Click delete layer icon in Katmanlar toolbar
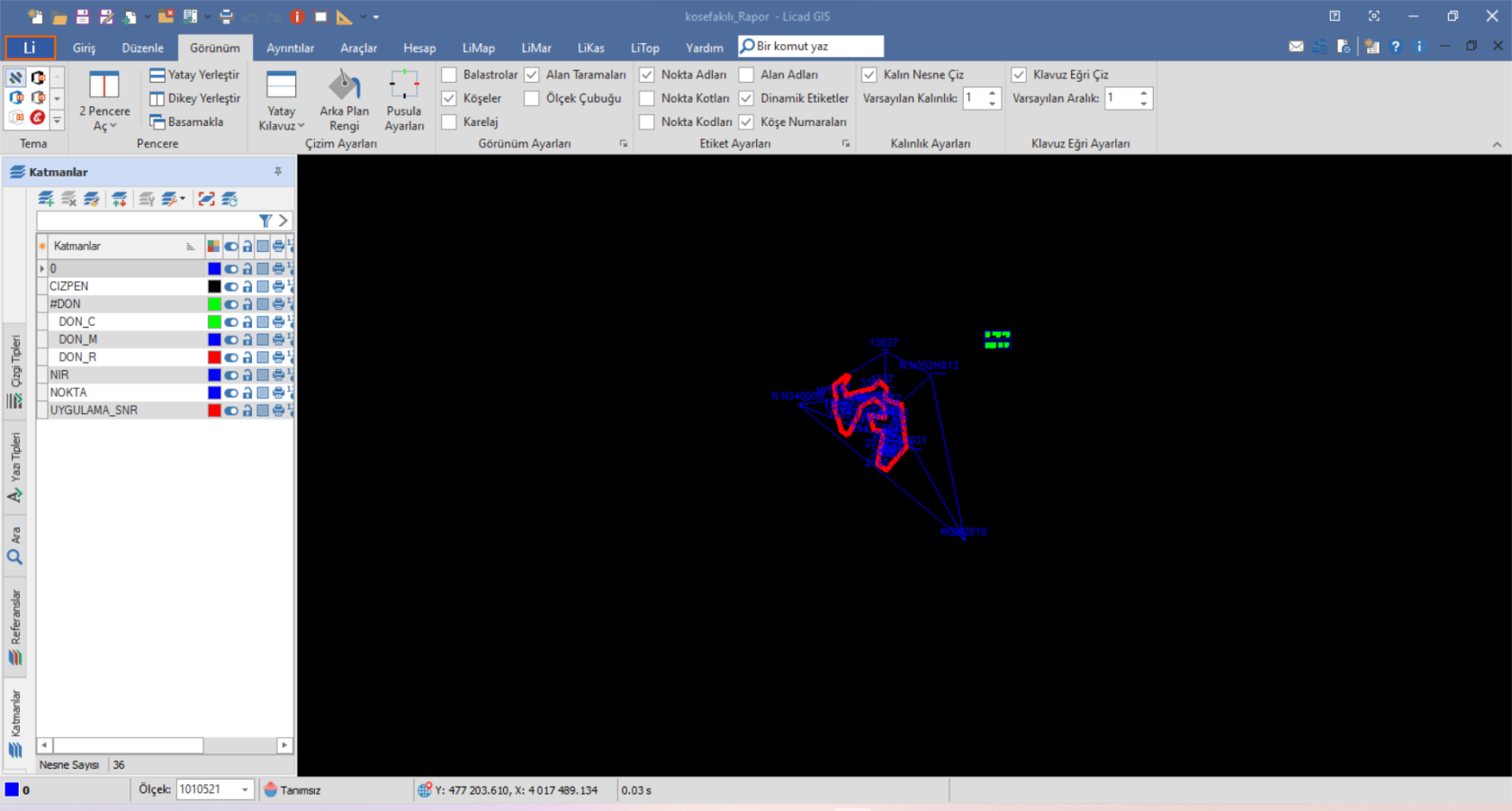The height and width of the screenshot is (811, 1512). point(68,199)
